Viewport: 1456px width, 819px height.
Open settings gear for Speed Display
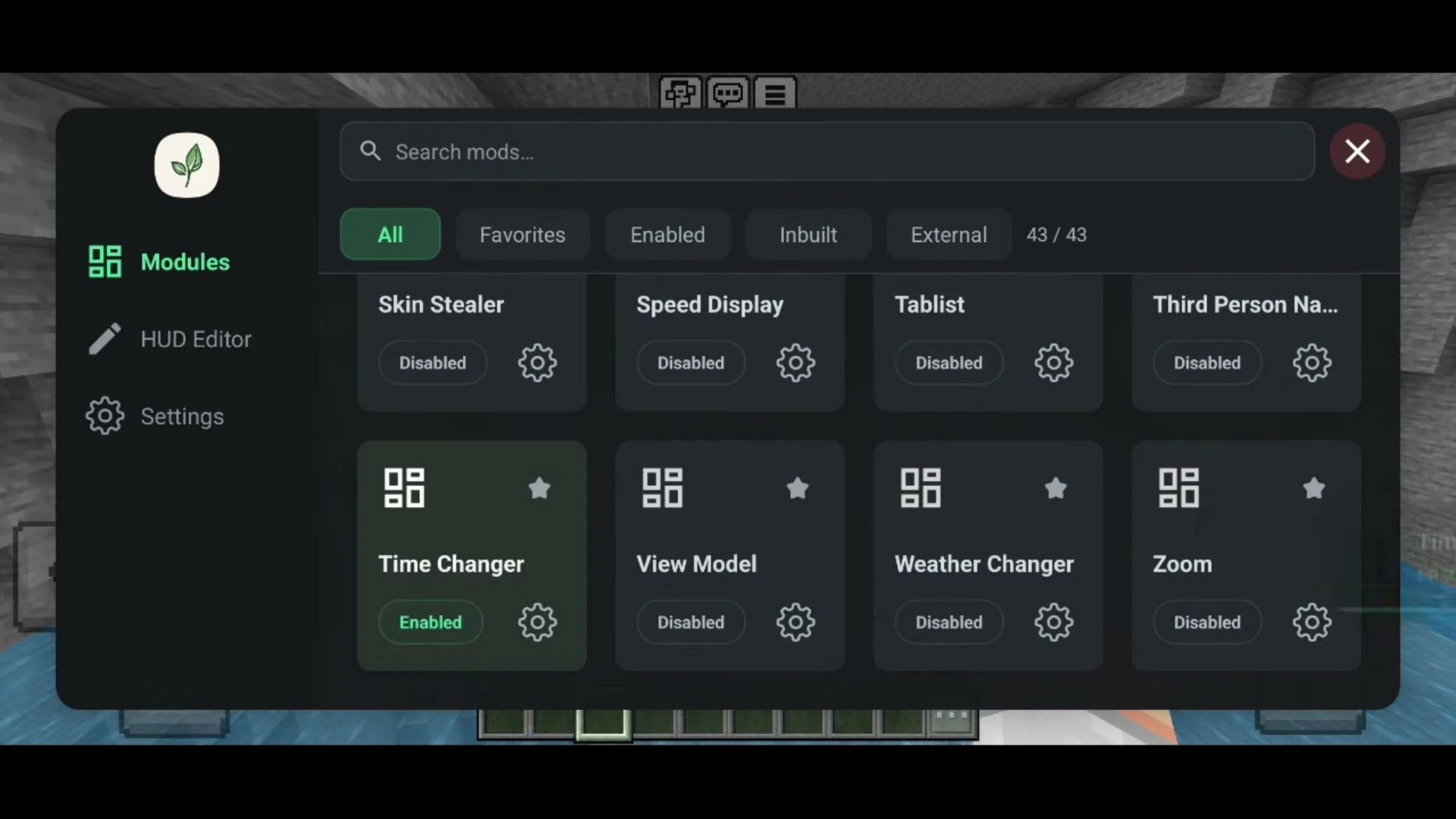click(795, 362)
